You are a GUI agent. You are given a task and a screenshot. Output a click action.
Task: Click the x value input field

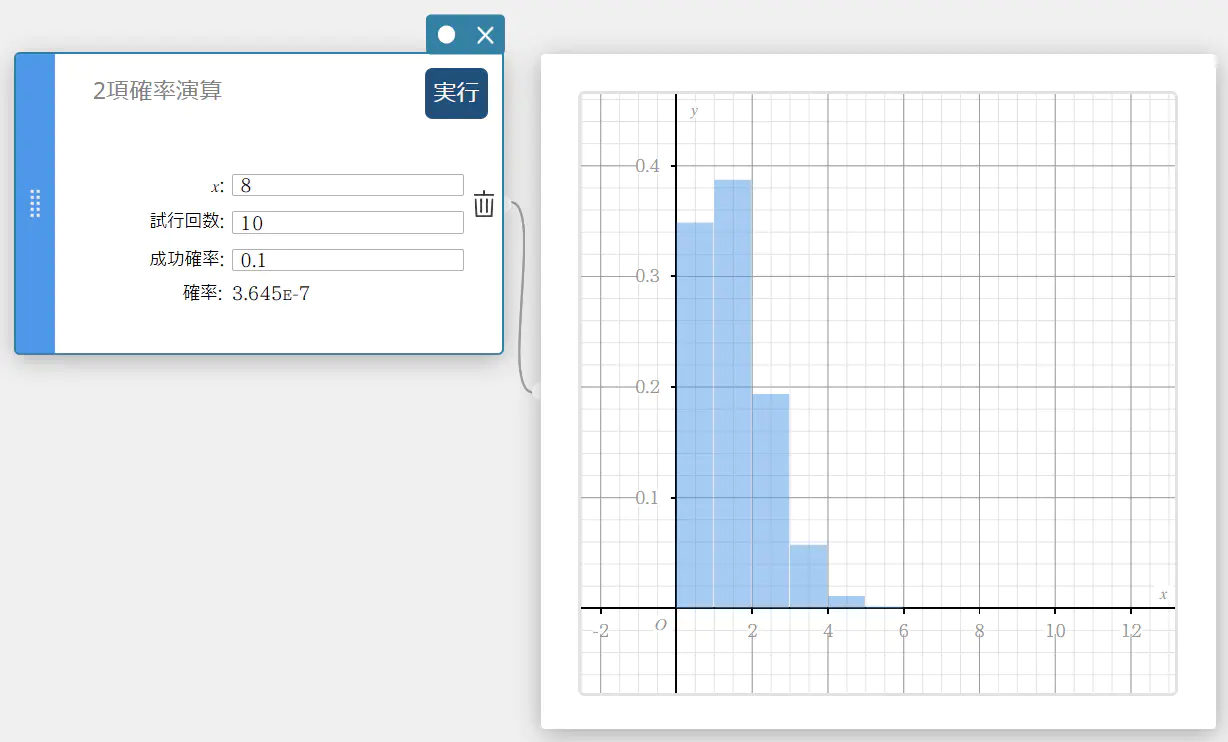click(347, 185)
